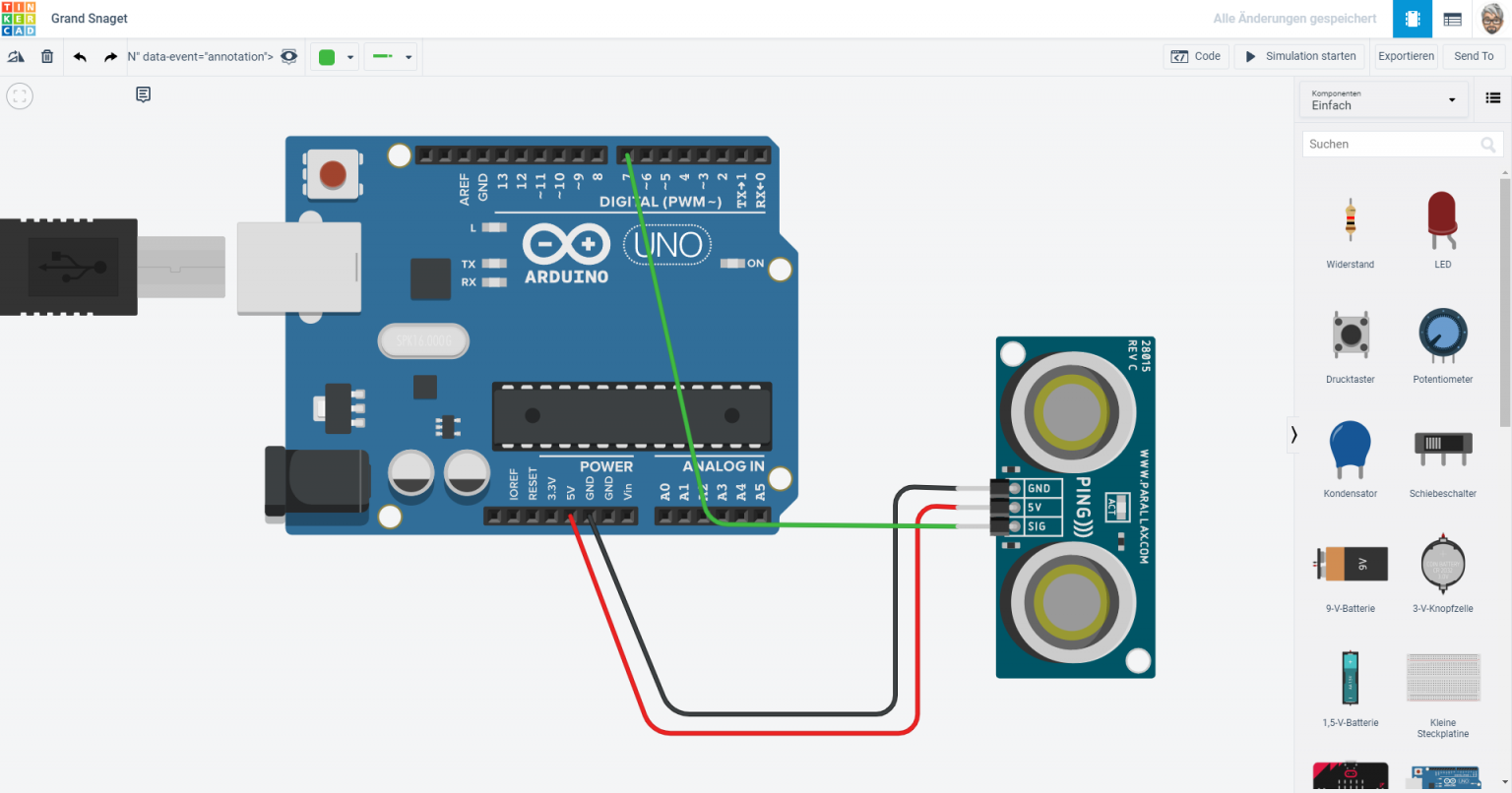
Task: Click the rotate tool icon
Action: click(16, 56)
